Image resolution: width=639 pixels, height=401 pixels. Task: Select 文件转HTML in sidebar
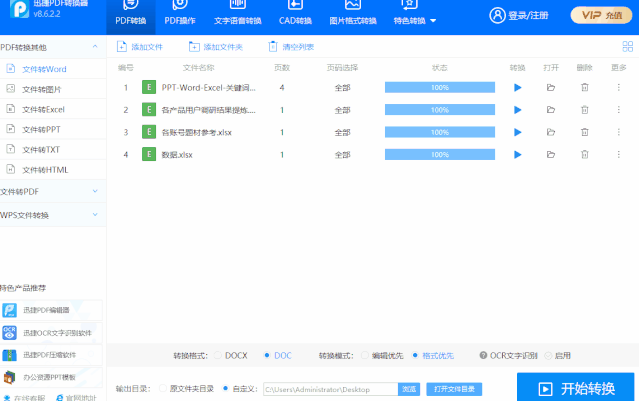point(53,170)
